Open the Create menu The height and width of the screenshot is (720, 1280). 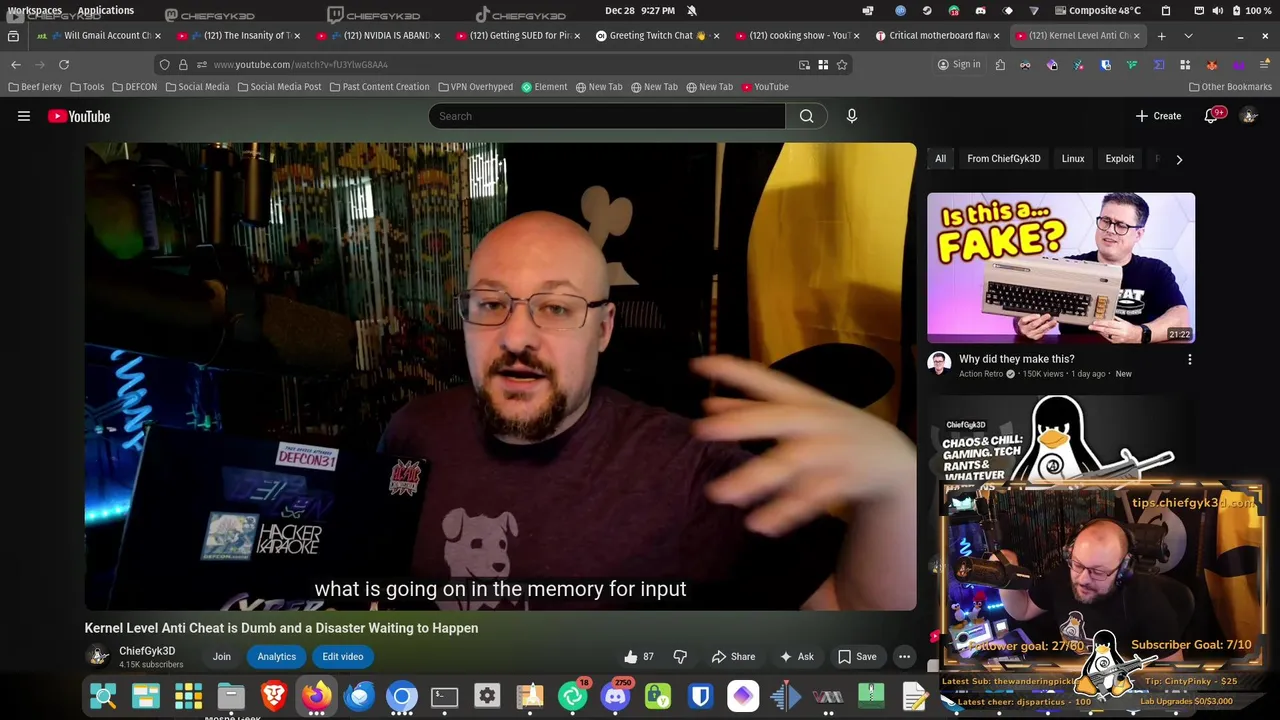click(1158, 116)
